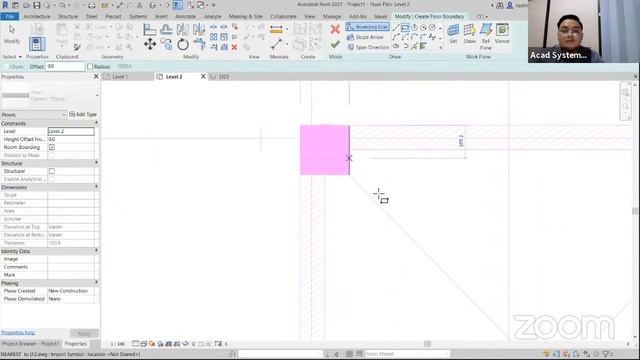Select the Circle draw tool

(x=432, y=28)
